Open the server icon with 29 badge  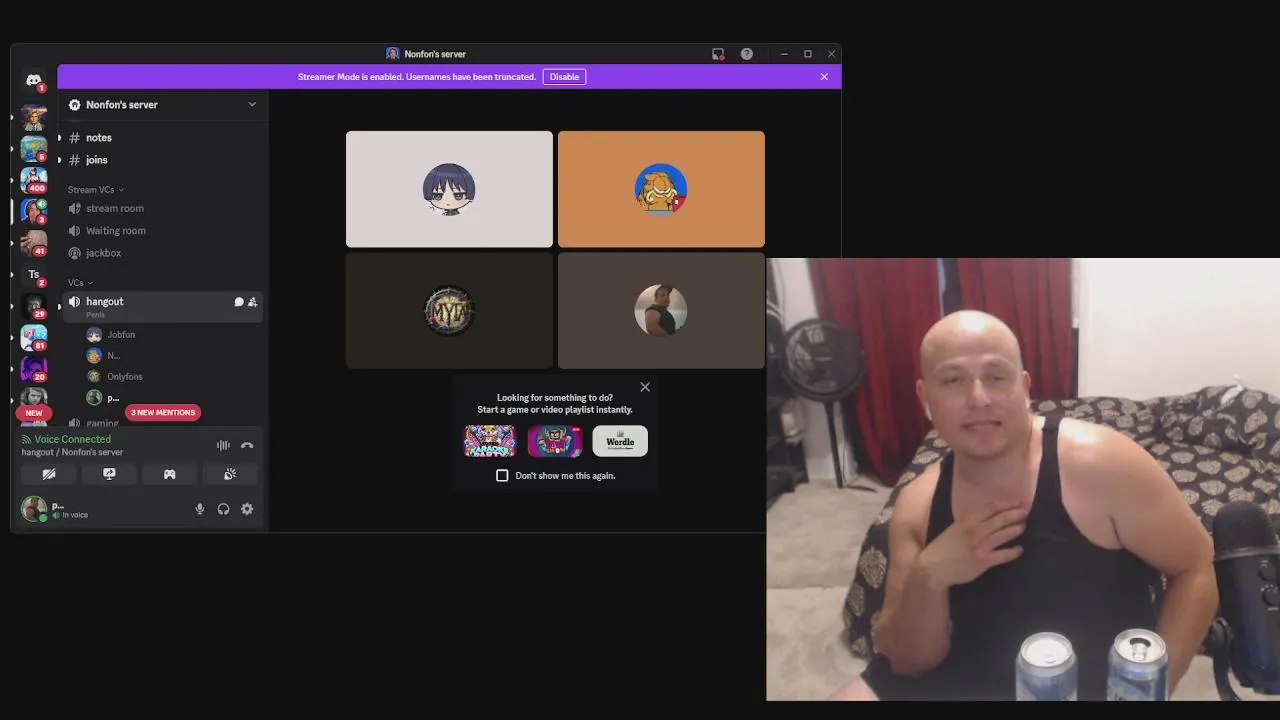click(x=34, y=306)
